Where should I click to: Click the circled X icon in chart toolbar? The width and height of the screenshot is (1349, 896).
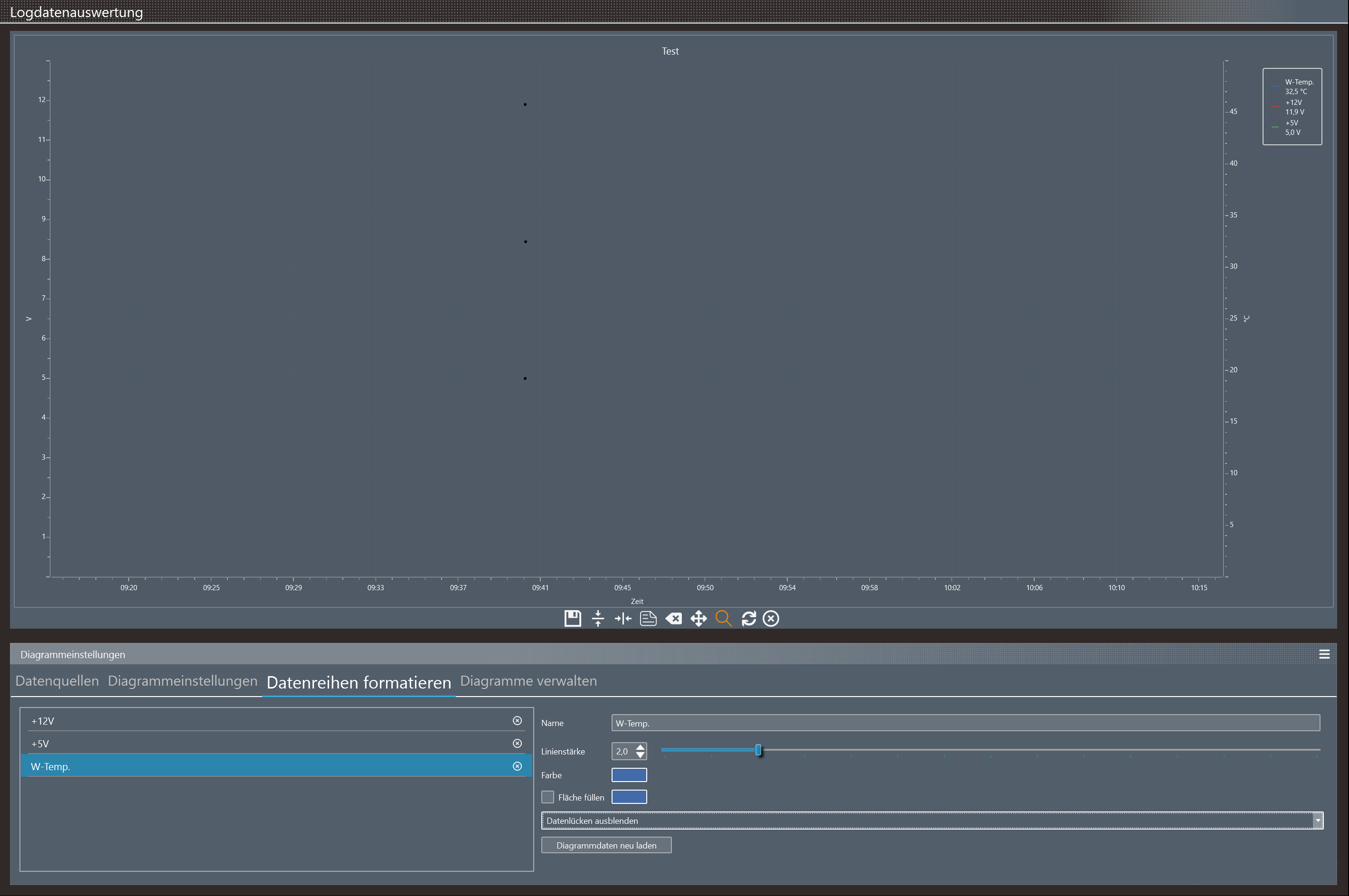coord(771,618)
